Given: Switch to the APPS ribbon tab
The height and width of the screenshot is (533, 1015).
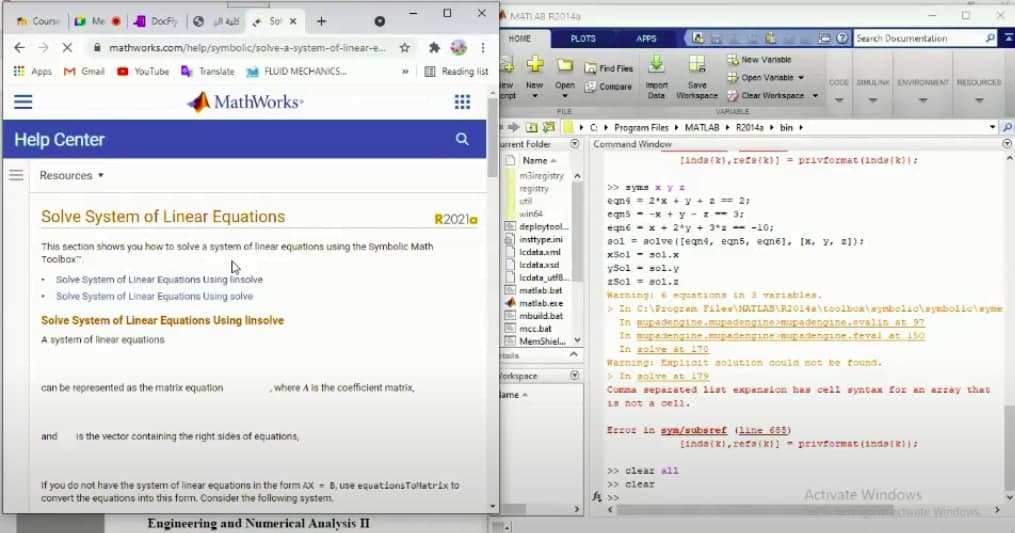Looking at the screenshot, I should point(646,38).
